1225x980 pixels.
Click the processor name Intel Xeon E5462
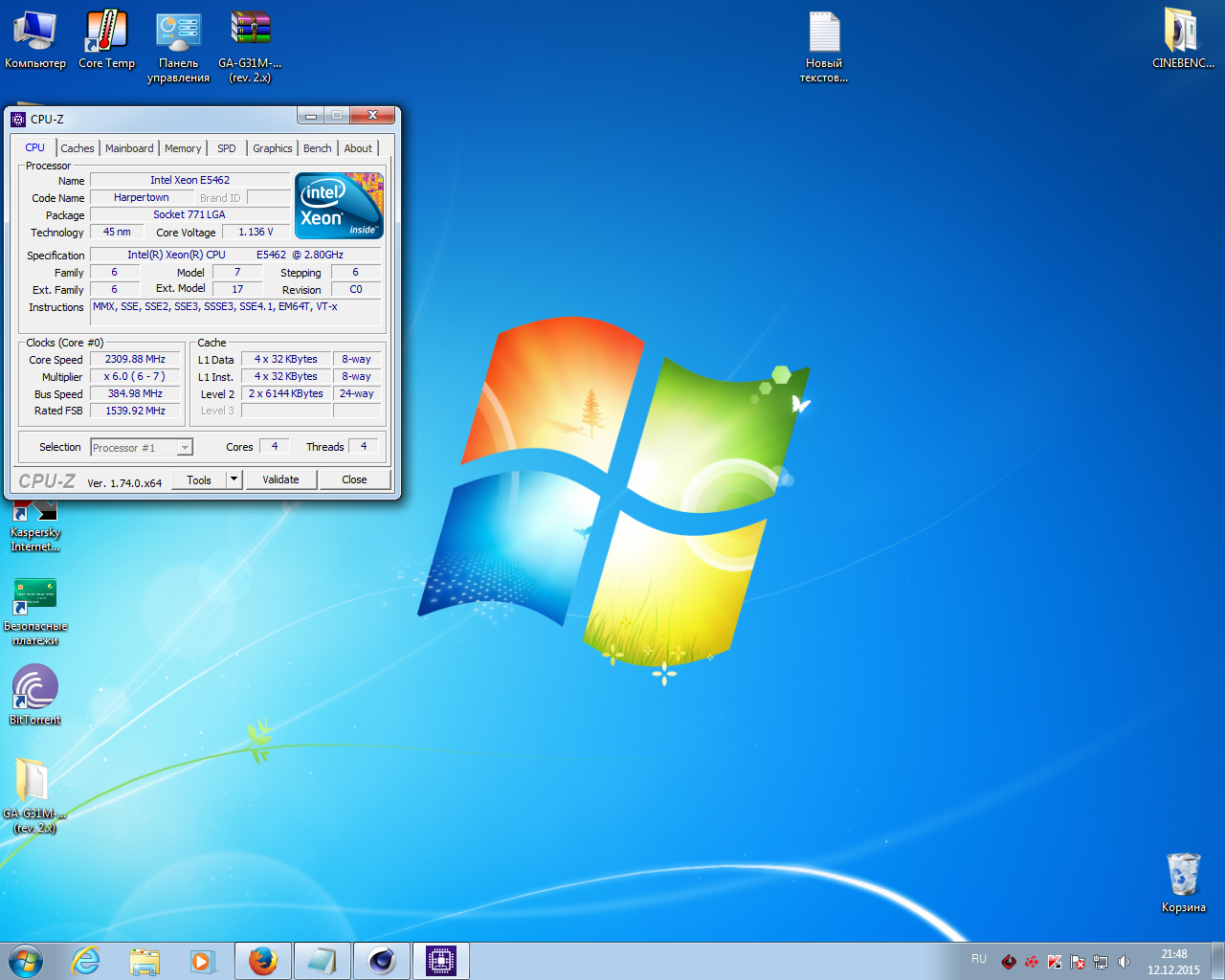(189, 180)
